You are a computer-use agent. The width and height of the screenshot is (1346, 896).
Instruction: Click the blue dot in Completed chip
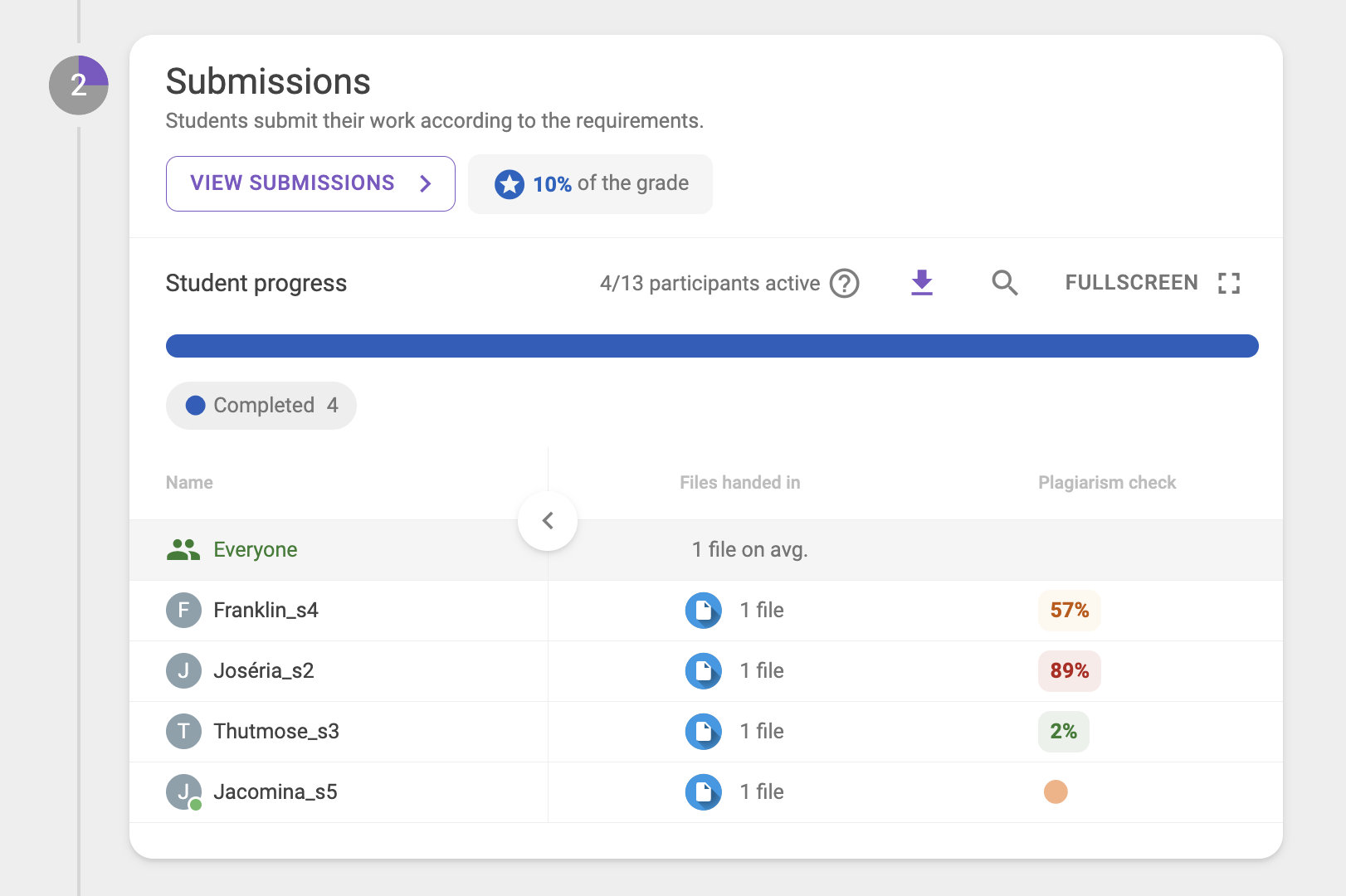click(196, 406)
